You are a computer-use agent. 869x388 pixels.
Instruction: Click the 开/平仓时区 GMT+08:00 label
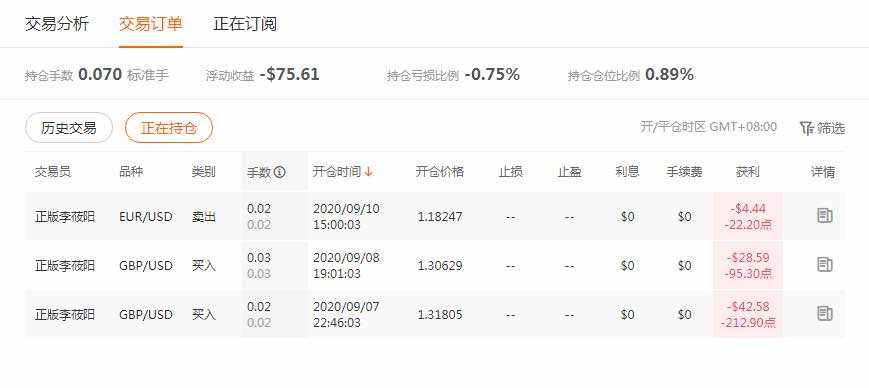(x=709, y=127)
